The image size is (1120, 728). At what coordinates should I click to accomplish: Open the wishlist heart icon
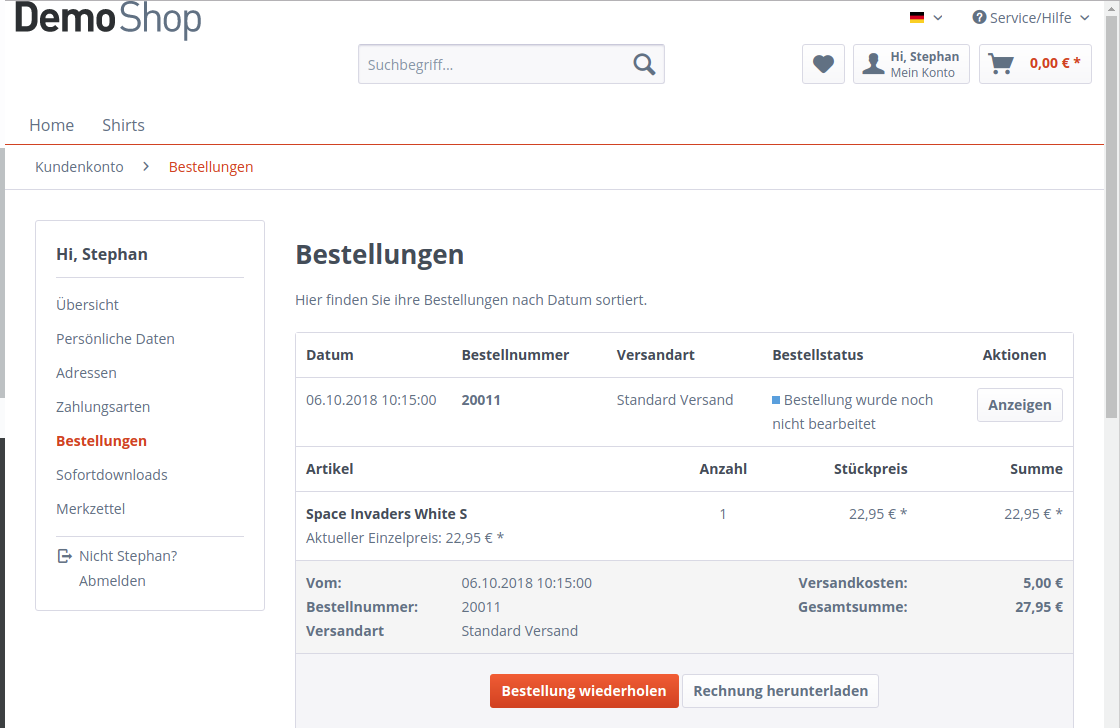click(x=823, y=64)
